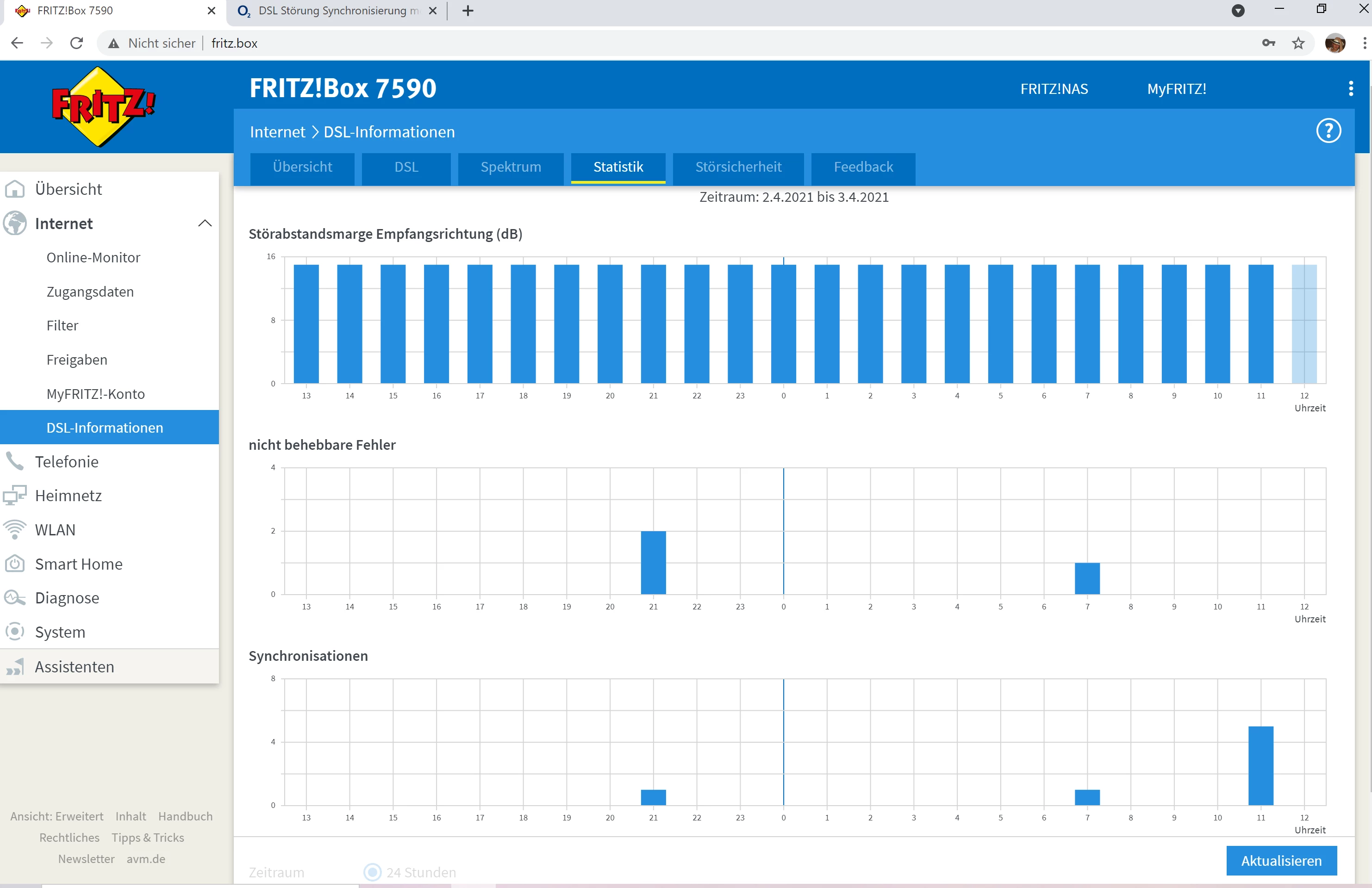1372x888 pixels.
Task: Expand the System menu item
Action: coord(60,632)
